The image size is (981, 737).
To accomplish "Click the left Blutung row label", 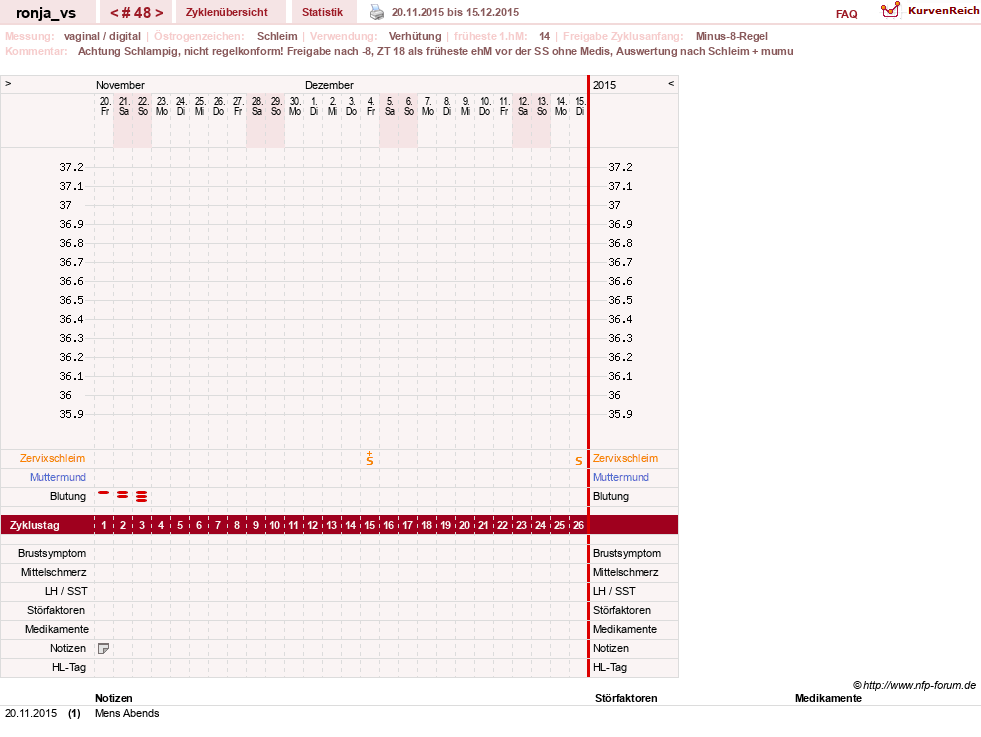I will coord(68,496).
